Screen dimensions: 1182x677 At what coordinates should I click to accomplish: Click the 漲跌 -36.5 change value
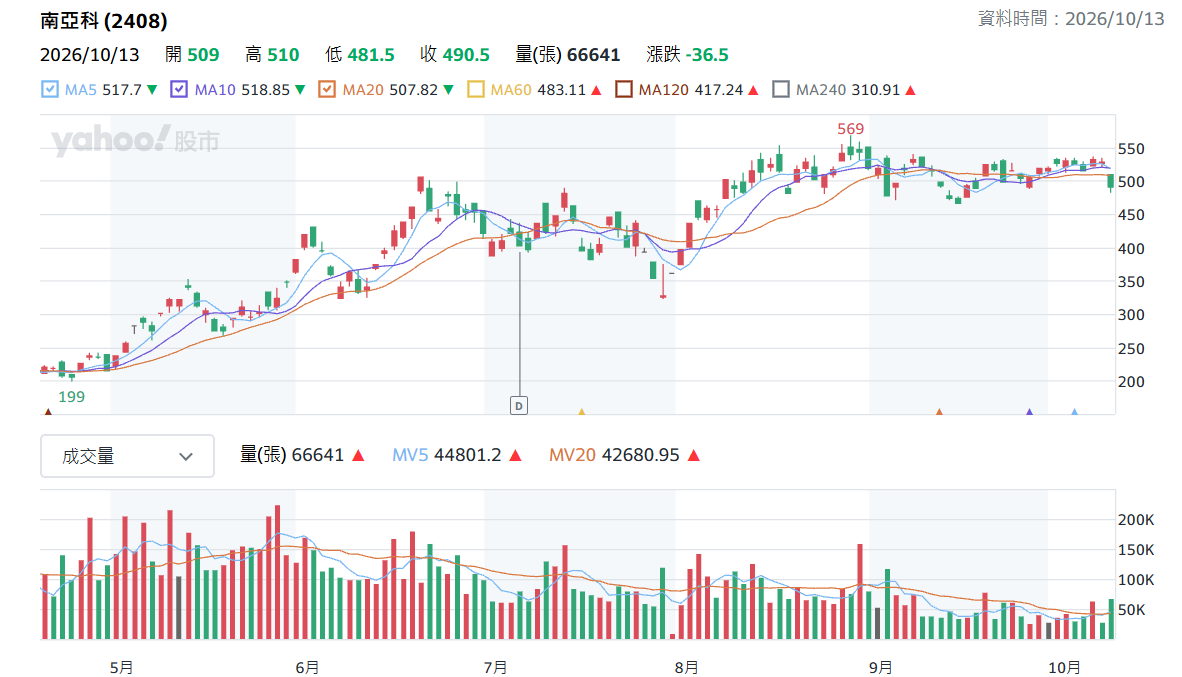coord(687,55)
